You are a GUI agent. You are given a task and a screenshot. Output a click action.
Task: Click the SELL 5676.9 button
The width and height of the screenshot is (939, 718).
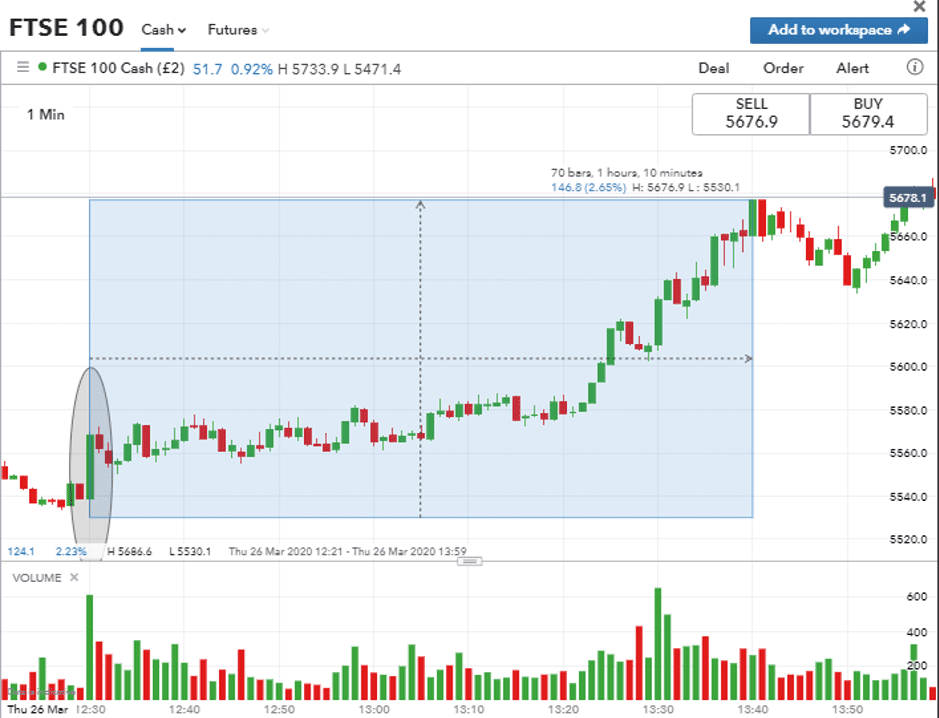pos(751,114)
